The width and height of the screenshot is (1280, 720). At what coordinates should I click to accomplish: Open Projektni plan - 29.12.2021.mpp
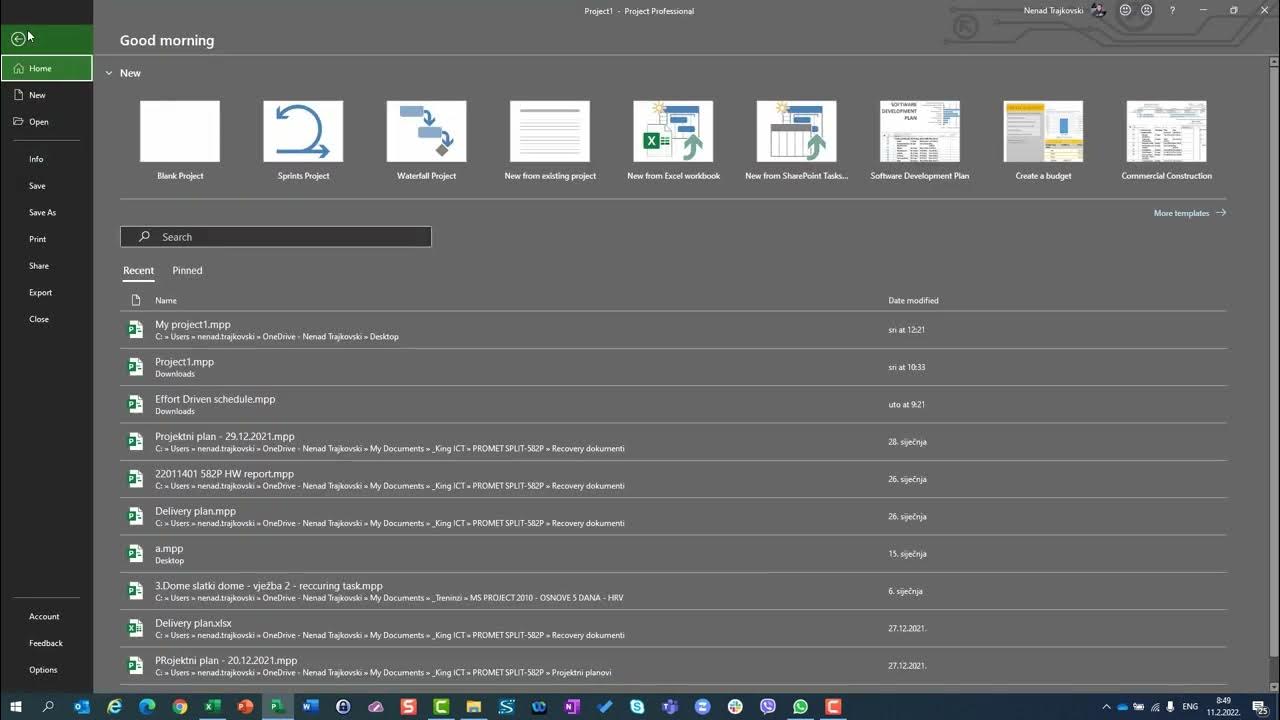673,442
